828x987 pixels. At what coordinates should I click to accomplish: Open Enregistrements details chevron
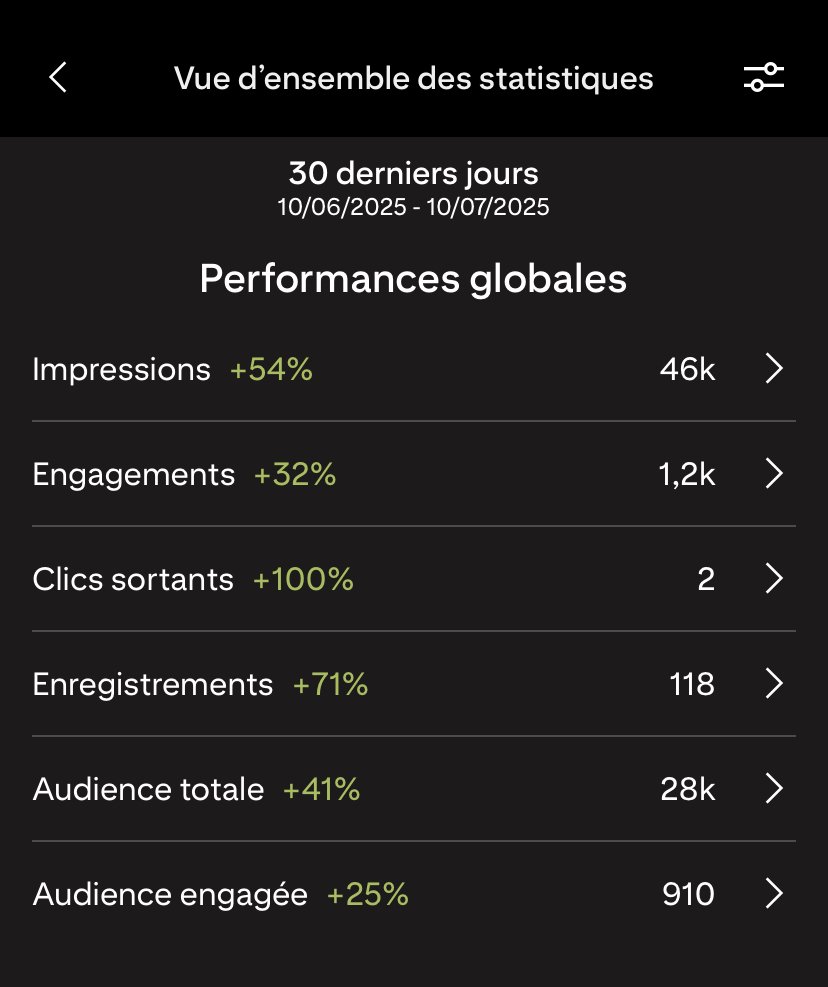[774, 684]
